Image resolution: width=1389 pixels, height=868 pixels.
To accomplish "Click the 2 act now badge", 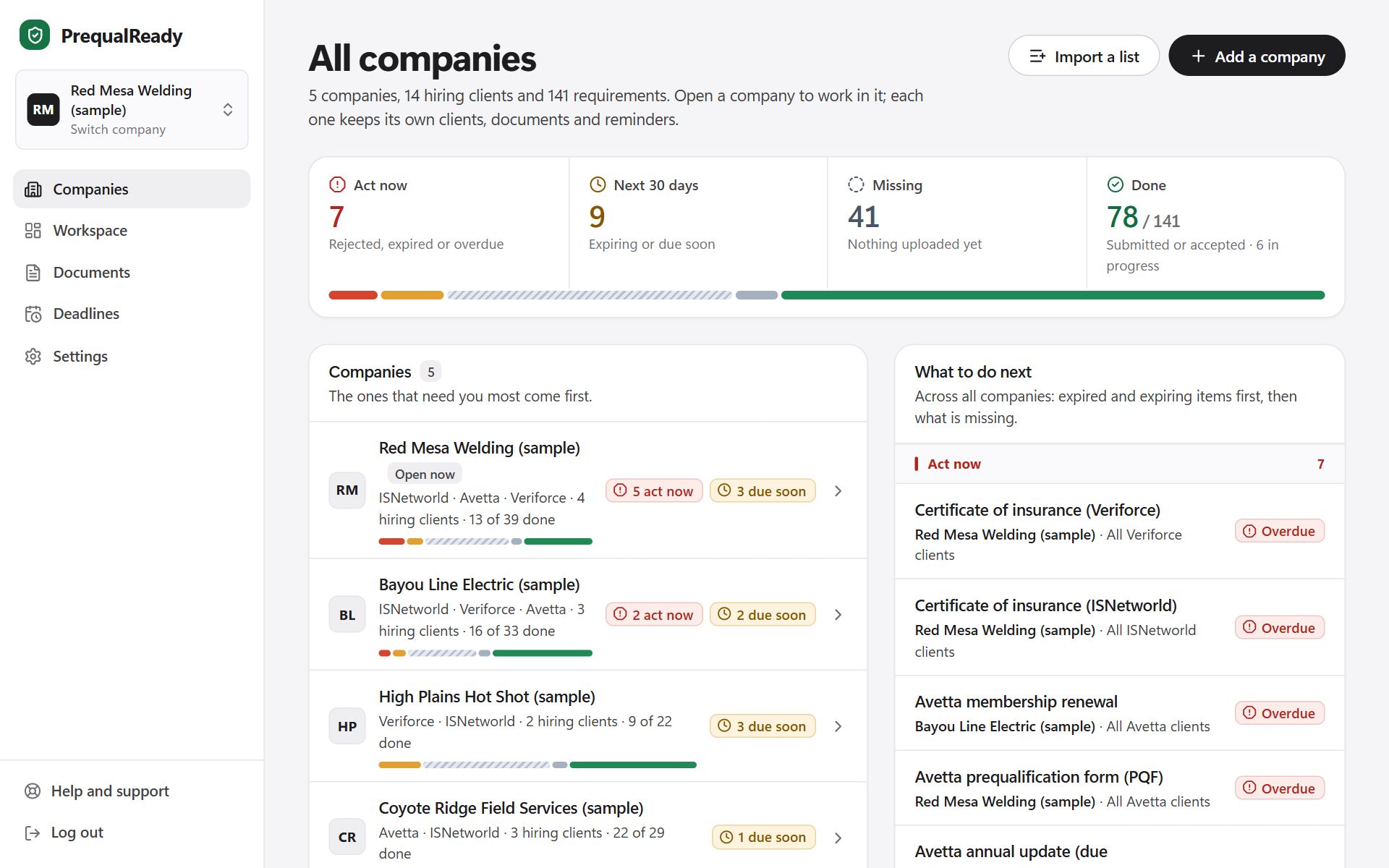I will (654, 615).
